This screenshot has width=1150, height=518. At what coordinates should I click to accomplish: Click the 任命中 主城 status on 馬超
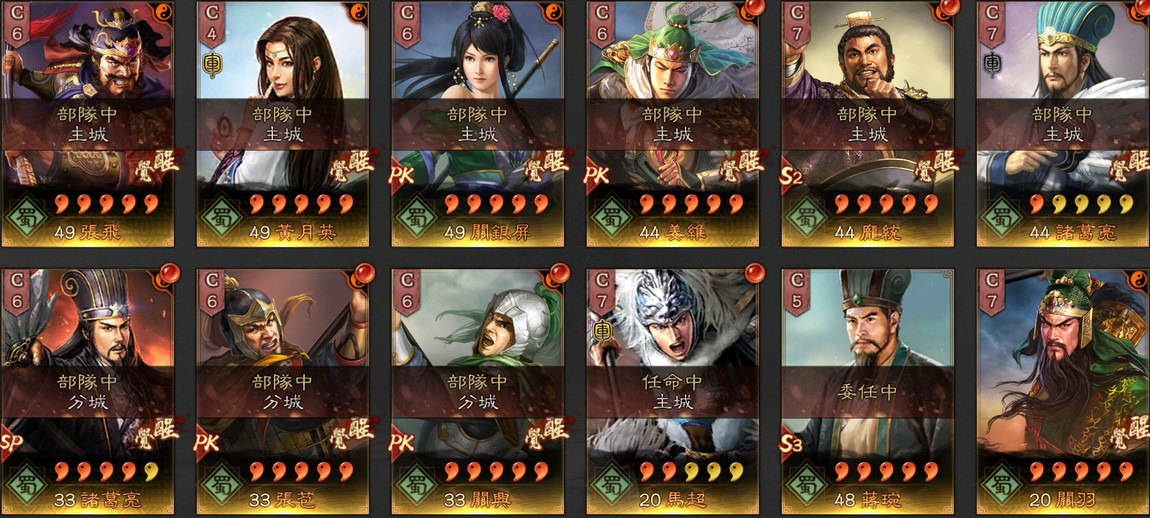(673, 392)
